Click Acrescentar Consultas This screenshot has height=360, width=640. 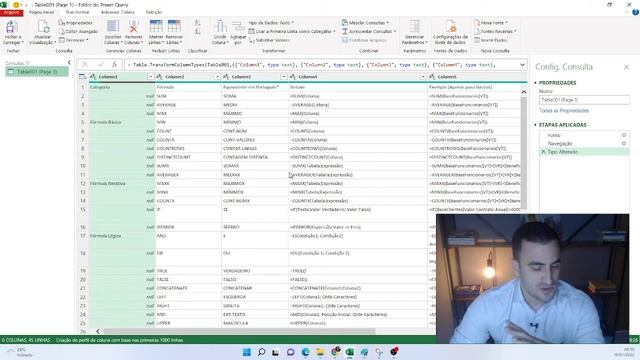[x=369, y=31]
